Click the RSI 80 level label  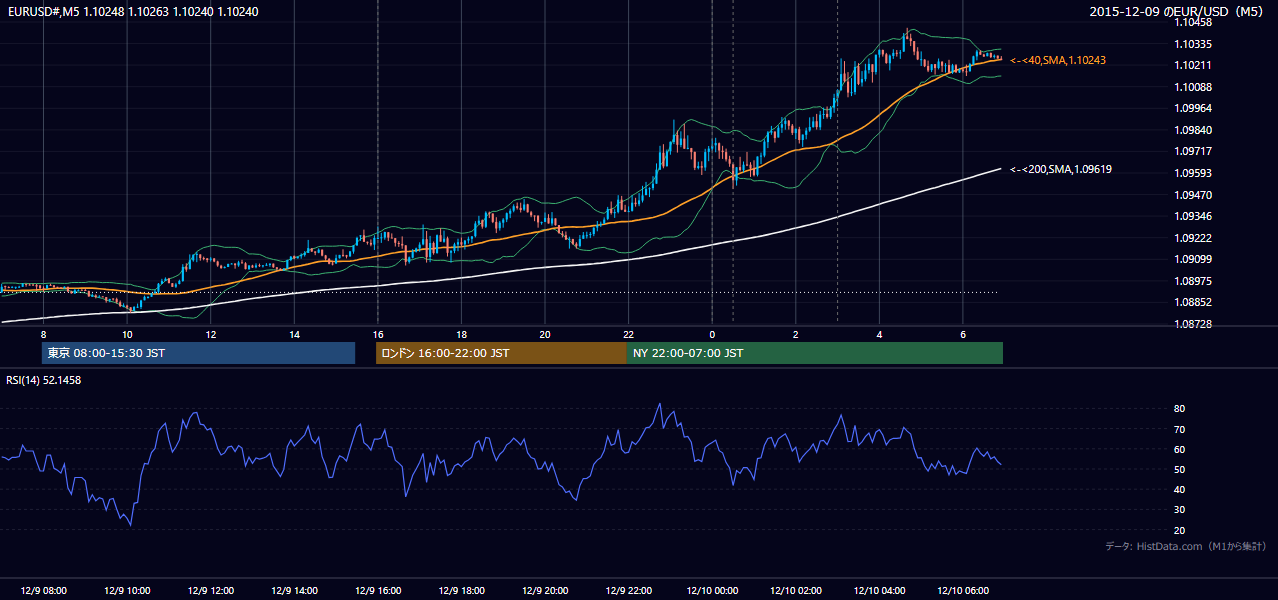pyautogui.click(x=1180, y=409)
